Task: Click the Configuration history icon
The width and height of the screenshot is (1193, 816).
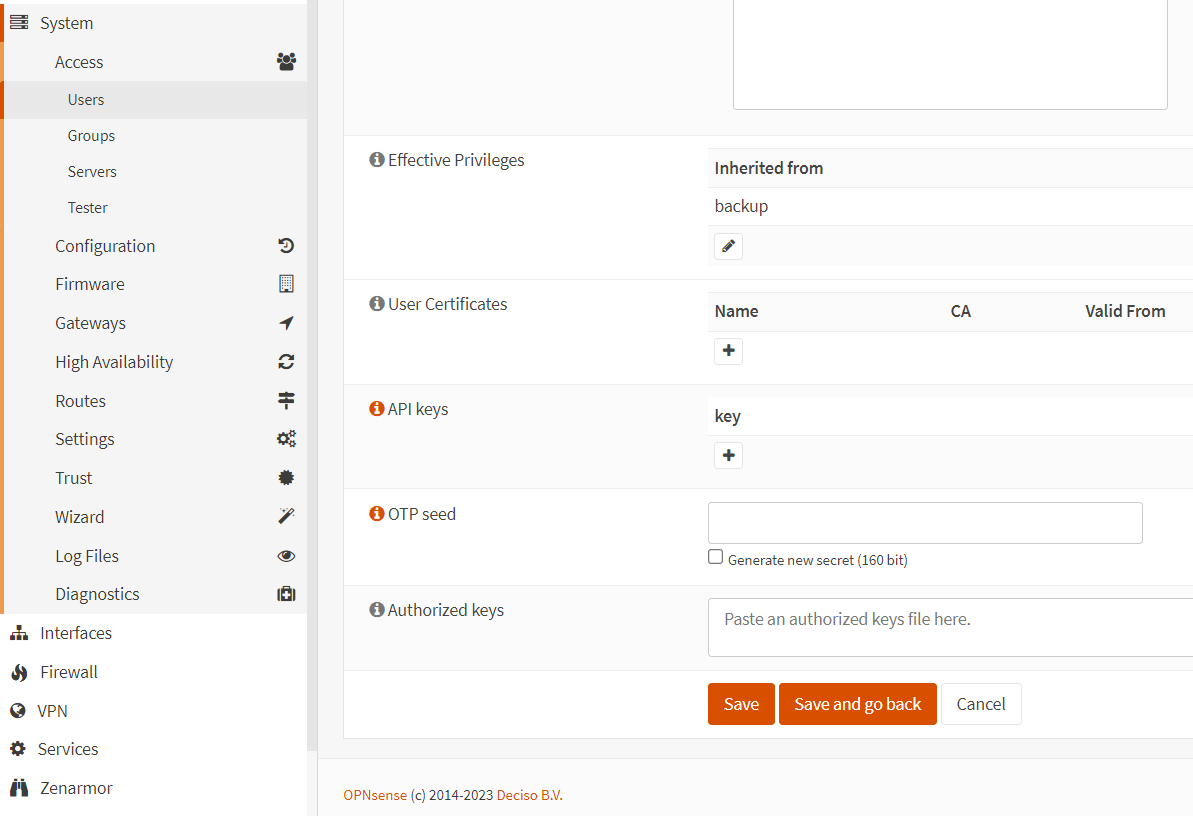Action: [x=286, y=246]
